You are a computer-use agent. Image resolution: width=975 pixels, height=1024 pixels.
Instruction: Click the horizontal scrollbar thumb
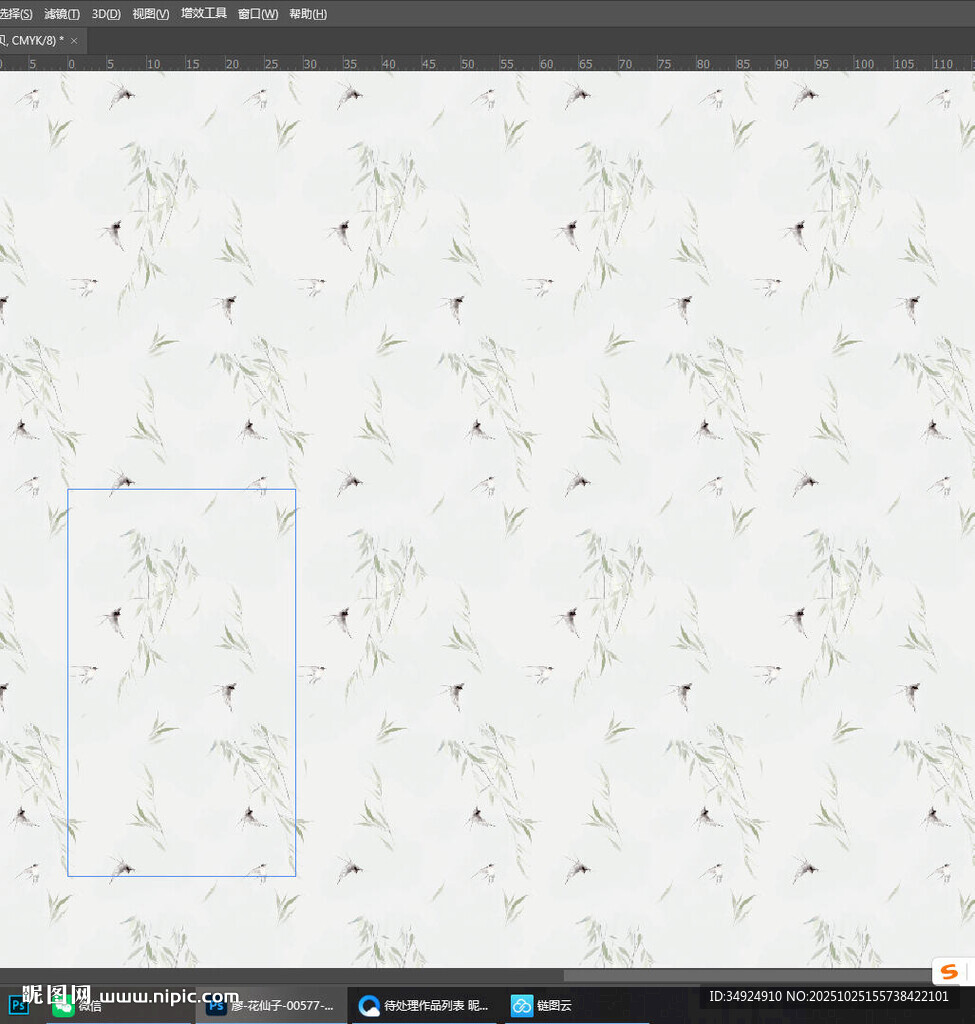pyautogui.click(x=750, y=975)
